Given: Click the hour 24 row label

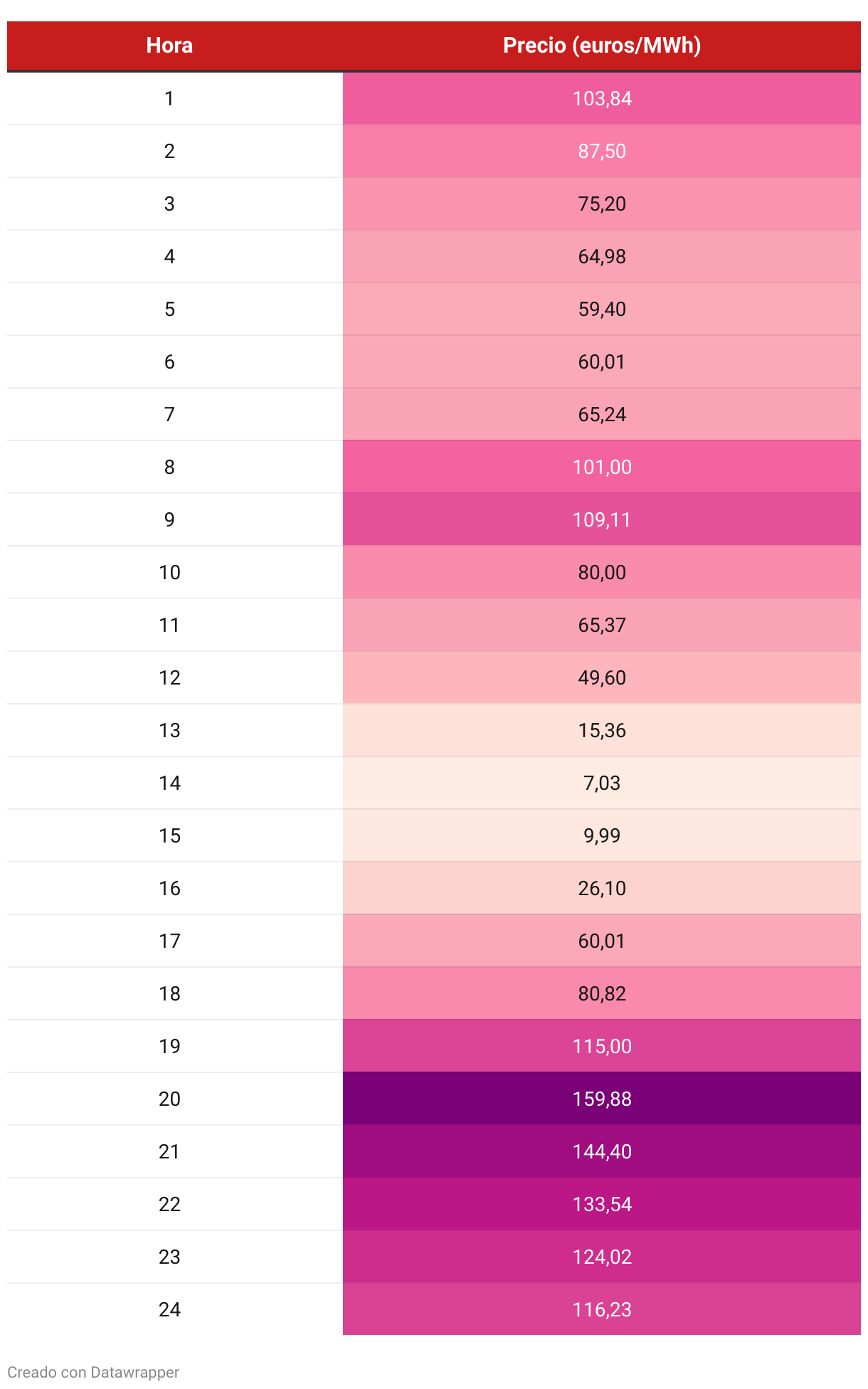Looking at the screenshot, I should point(169,1309).
